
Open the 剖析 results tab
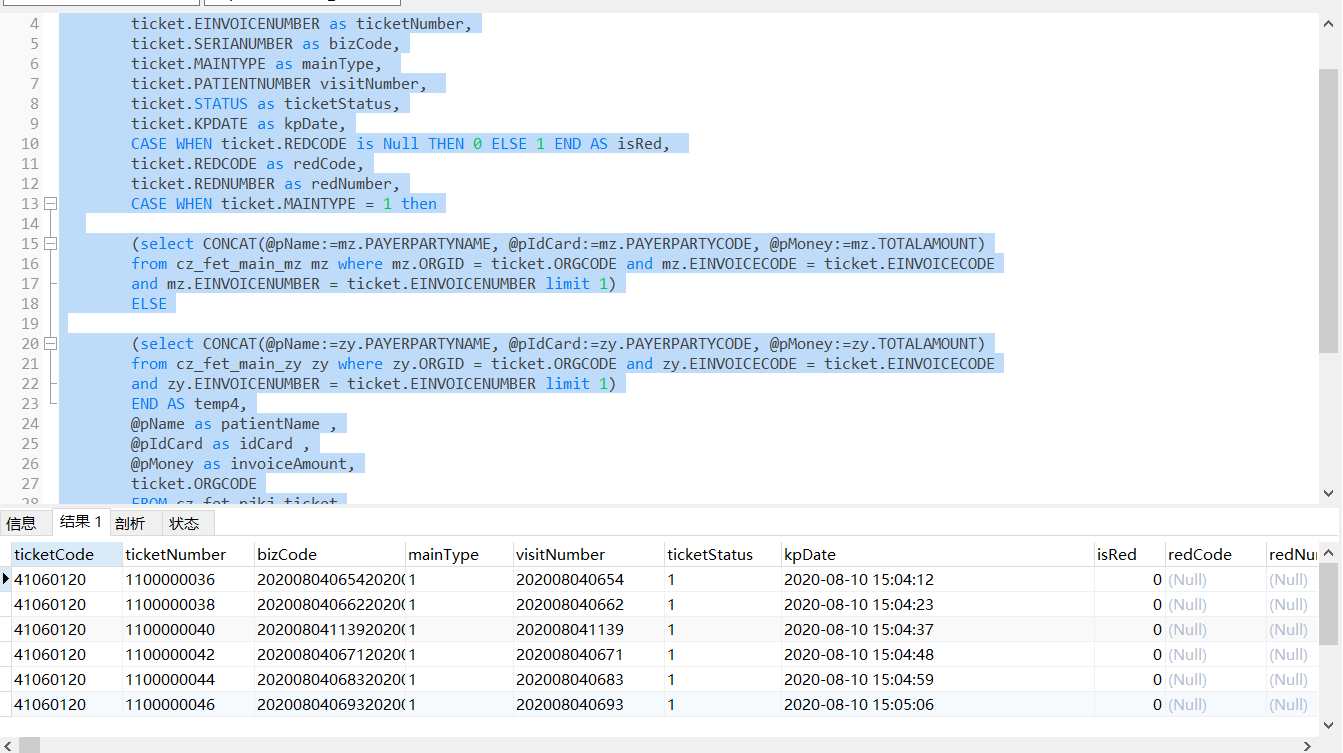coord(133,522)
